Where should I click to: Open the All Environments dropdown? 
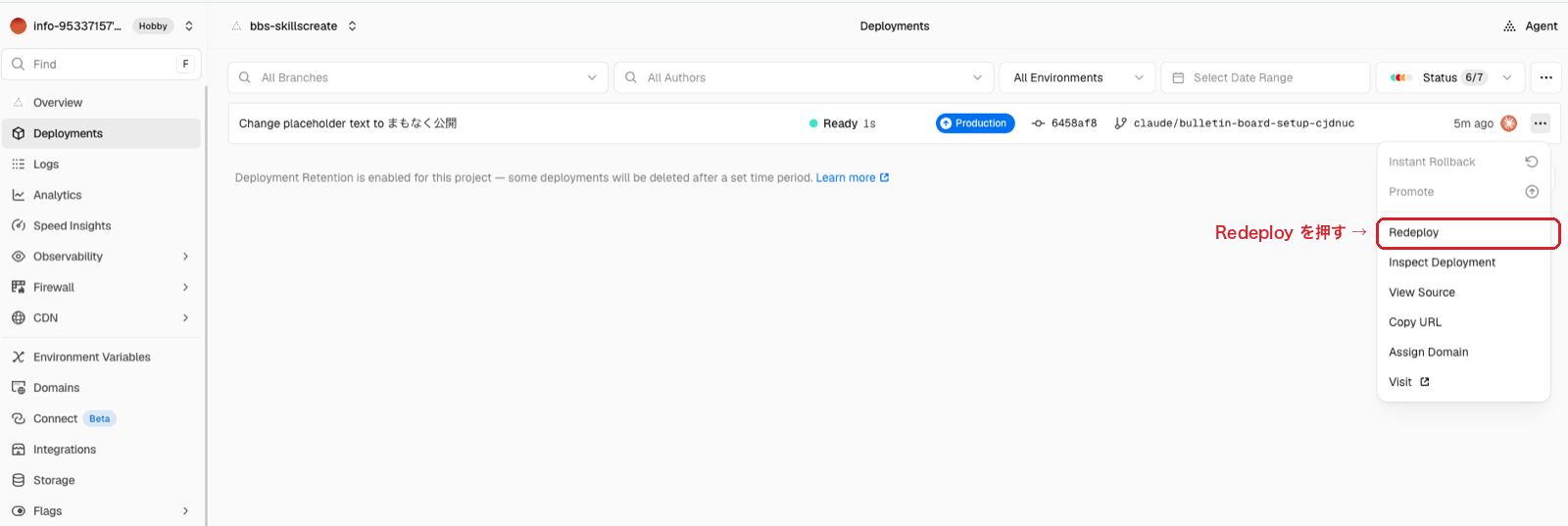(x=1078, y=77)
